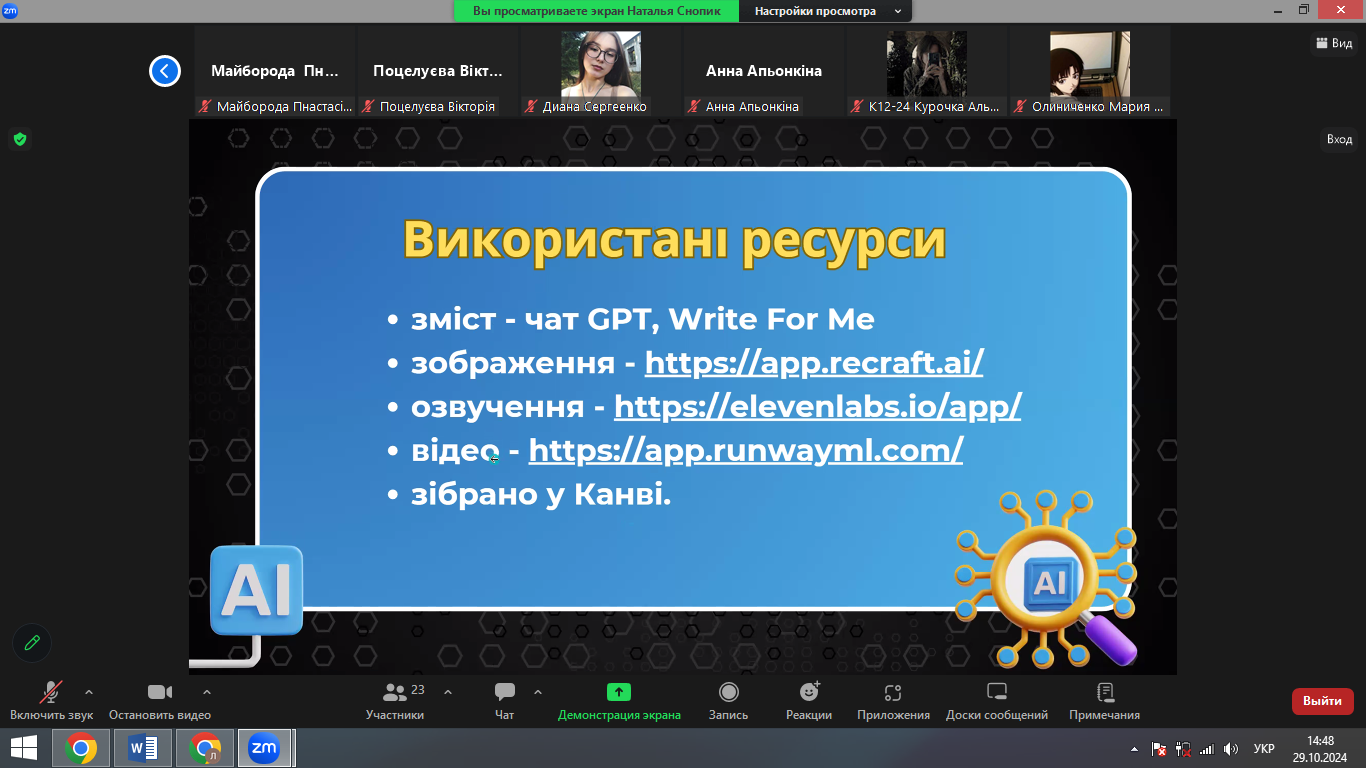Stop video using camera button

pyautogui.click(x=160, y=692)
